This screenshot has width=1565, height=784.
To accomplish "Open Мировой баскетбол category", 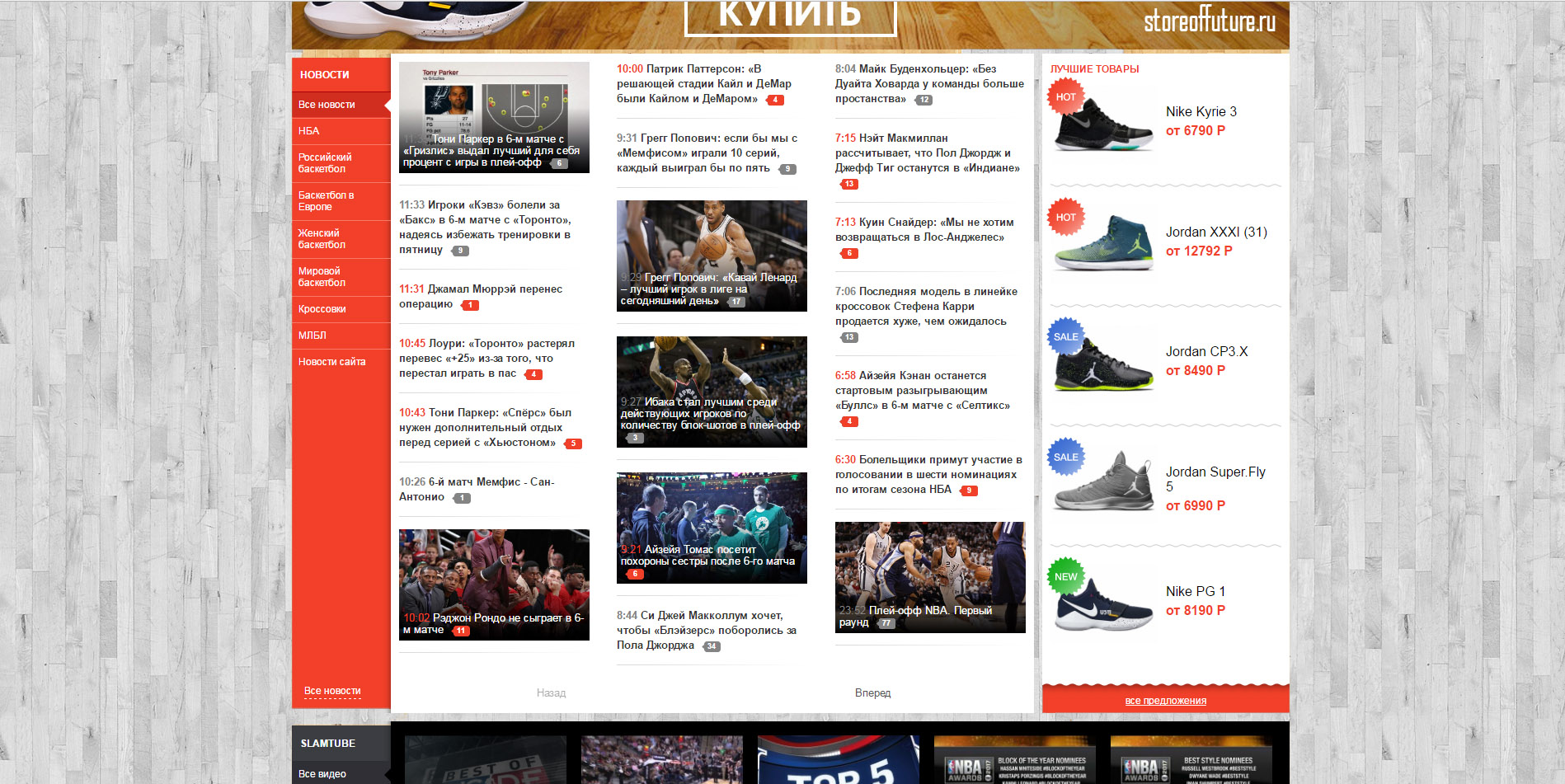I will tap(322, 277).
